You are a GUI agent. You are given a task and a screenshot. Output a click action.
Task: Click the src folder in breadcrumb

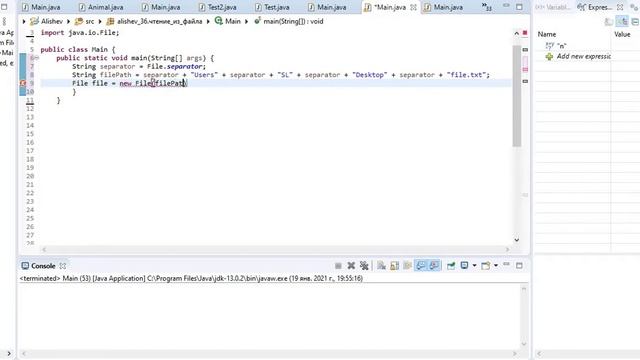point(85,21)
